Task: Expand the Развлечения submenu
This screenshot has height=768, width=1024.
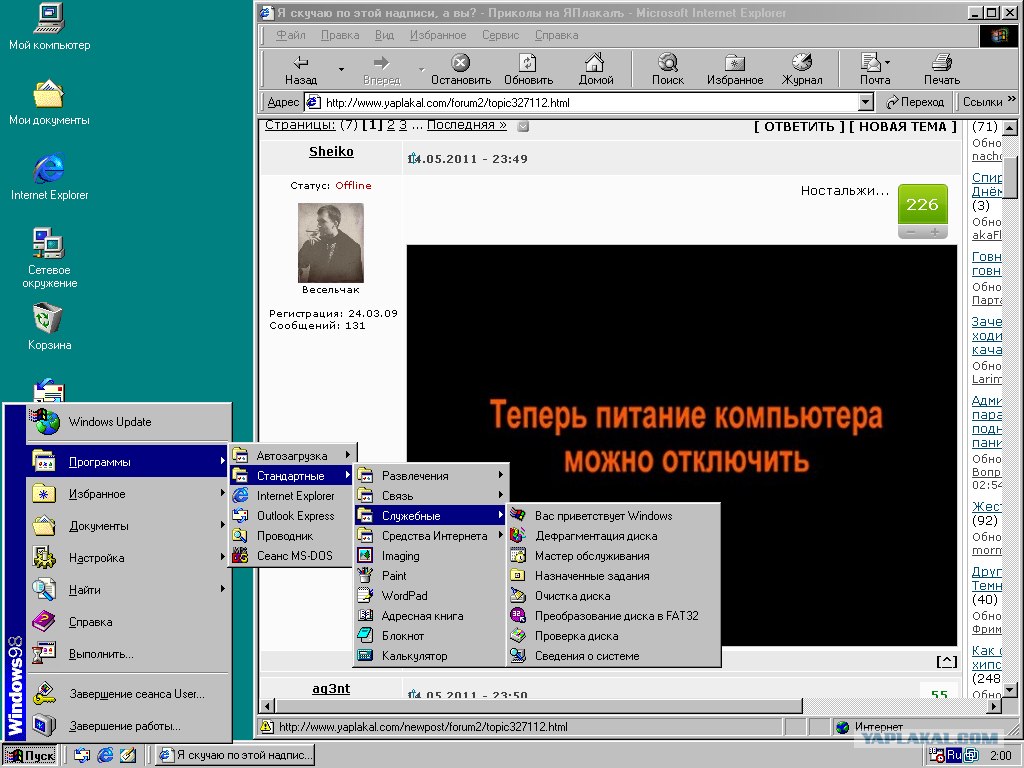Action: (x=431, y=475)
